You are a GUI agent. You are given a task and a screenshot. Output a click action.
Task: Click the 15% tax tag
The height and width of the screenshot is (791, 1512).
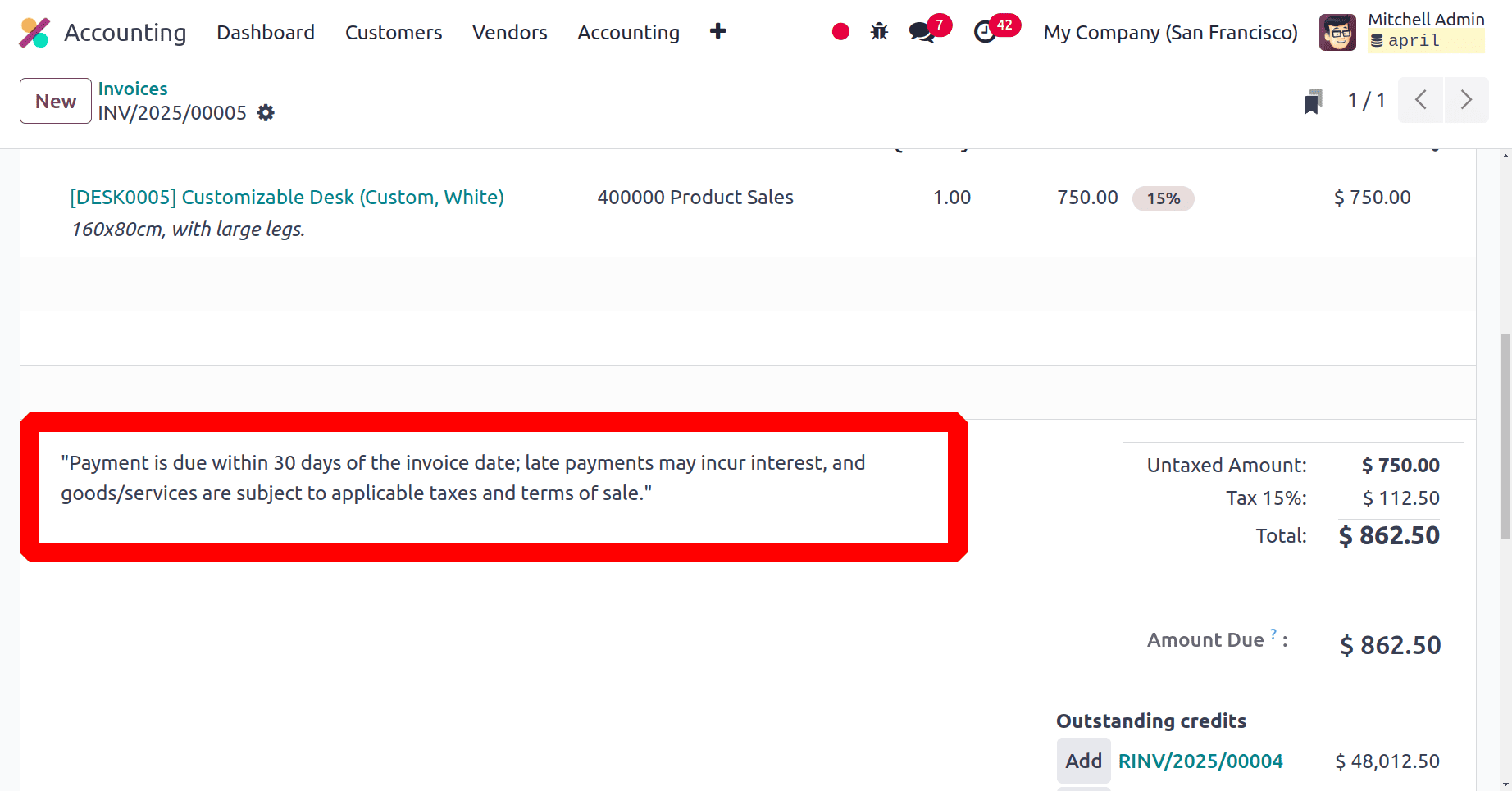[1163, 198]
